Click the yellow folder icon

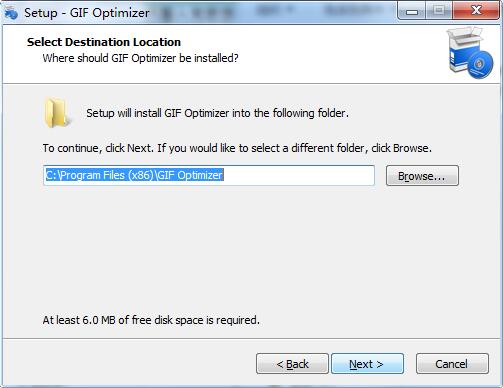coord(57,113)
